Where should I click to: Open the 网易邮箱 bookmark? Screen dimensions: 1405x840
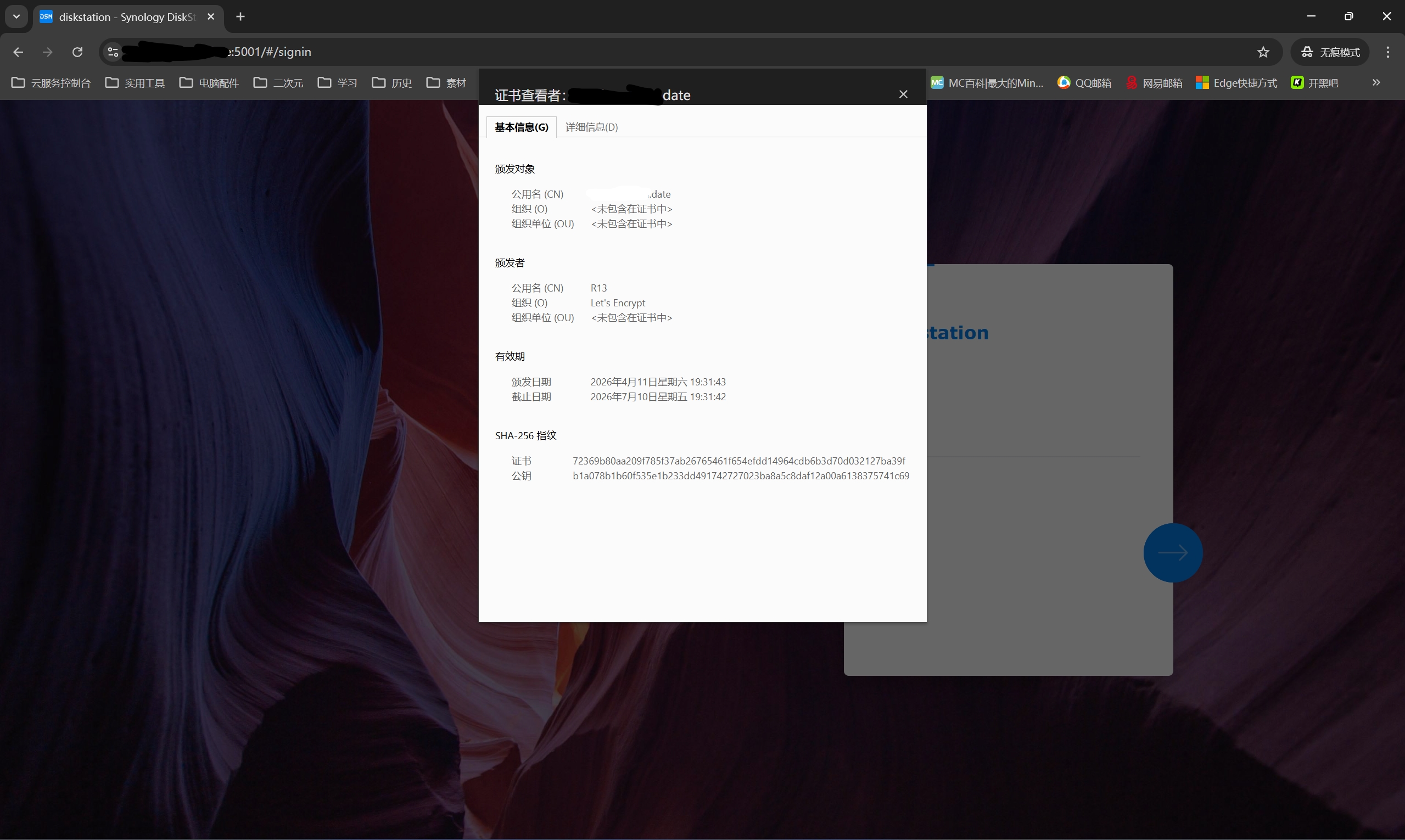pos(1154,83)
